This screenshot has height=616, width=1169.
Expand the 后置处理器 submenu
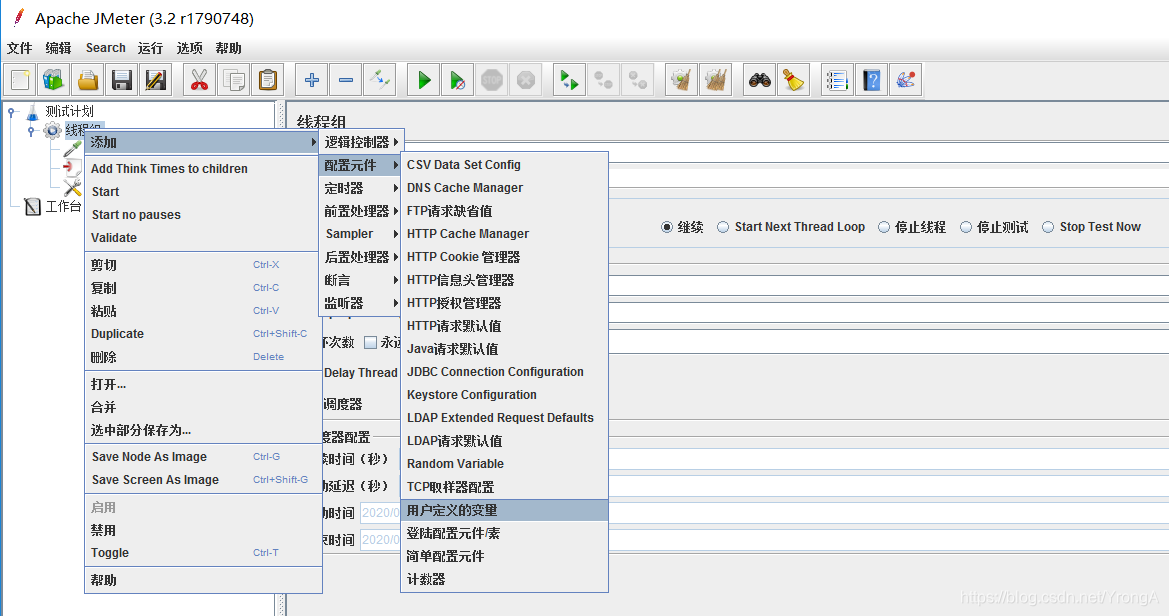(362, 257)
